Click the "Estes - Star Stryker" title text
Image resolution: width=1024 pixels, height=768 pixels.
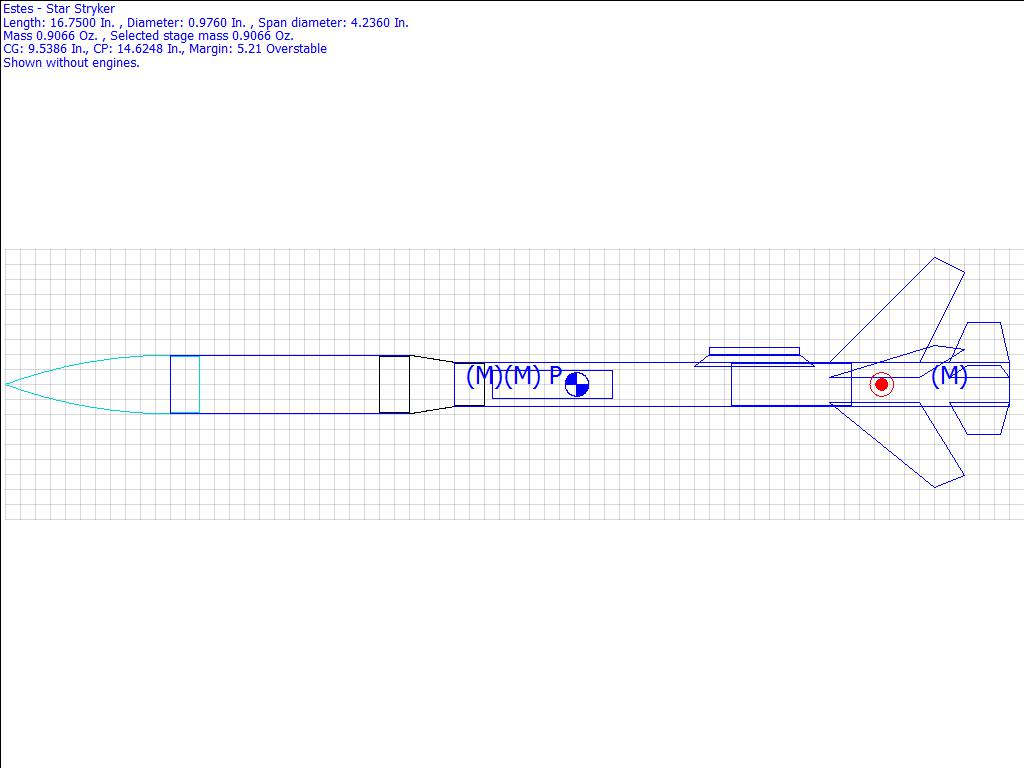pyautogui.click(x=59, y=9)
